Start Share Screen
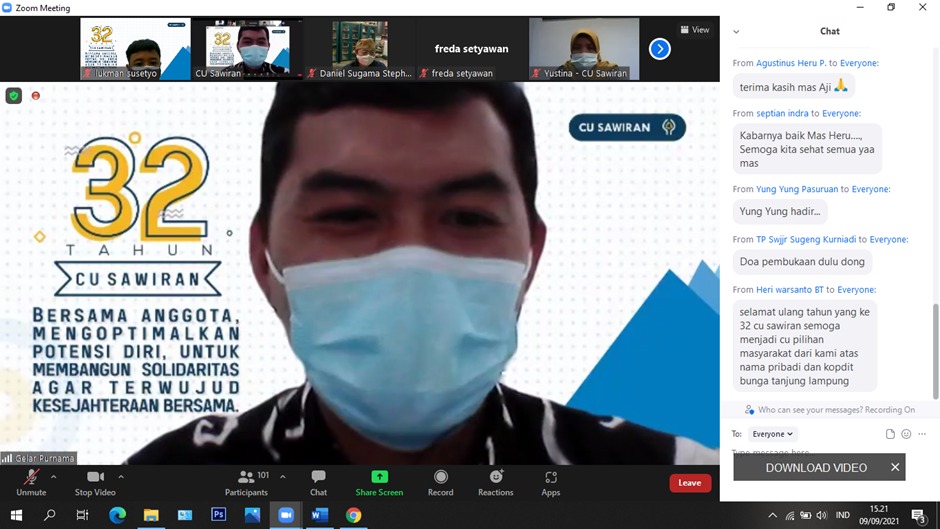The width and height of the screenshot is (940, 529). coord(379,483)
